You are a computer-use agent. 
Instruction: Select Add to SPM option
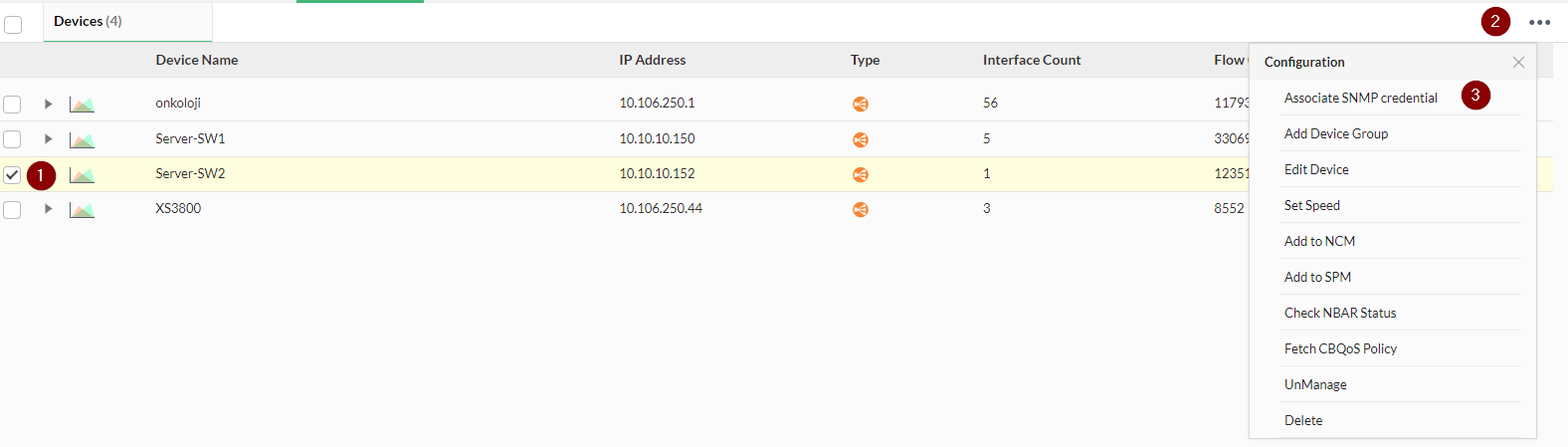1317,277
